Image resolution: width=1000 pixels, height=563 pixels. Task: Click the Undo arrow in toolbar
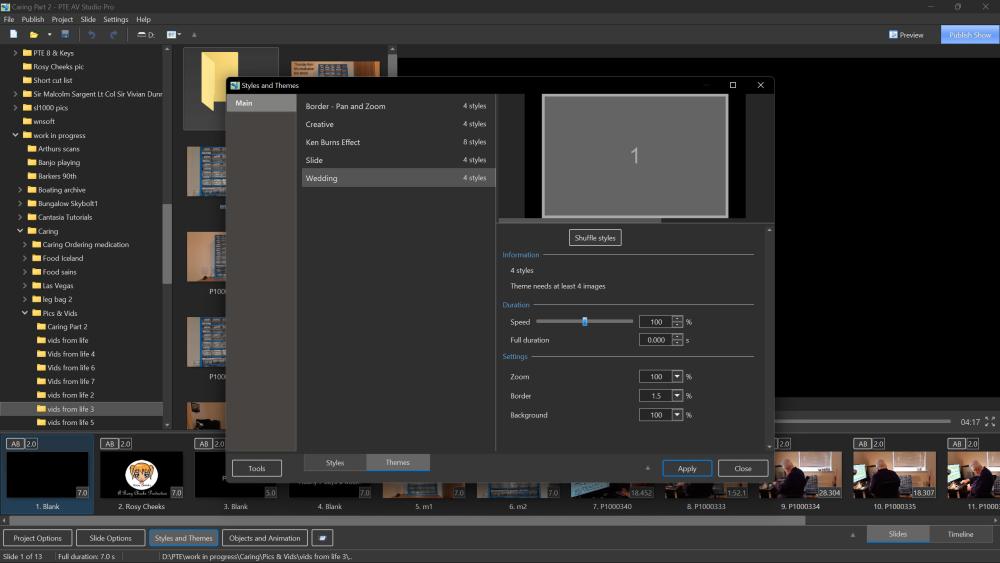coord(92,34)
